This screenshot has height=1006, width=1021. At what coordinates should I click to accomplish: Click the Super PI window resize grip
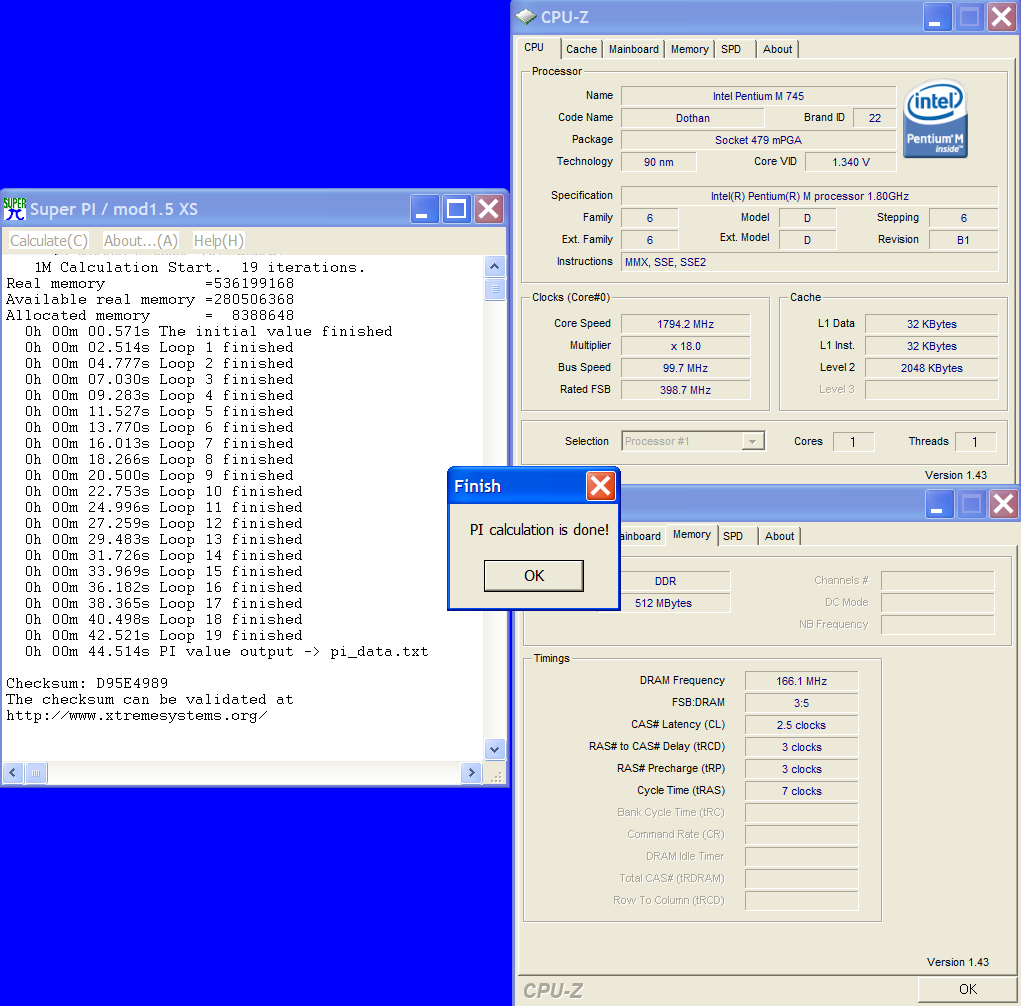(x=496, y=775)
